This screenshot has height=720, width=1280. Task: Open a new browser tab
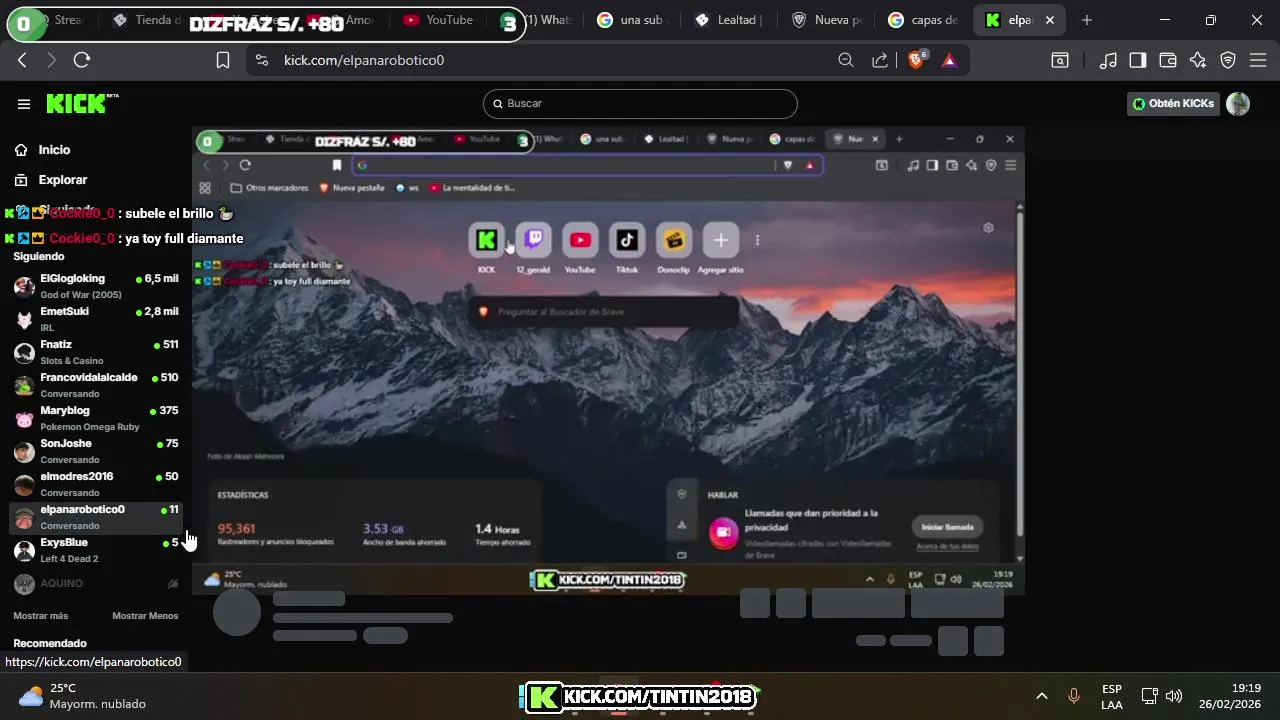pos(1087,20)
